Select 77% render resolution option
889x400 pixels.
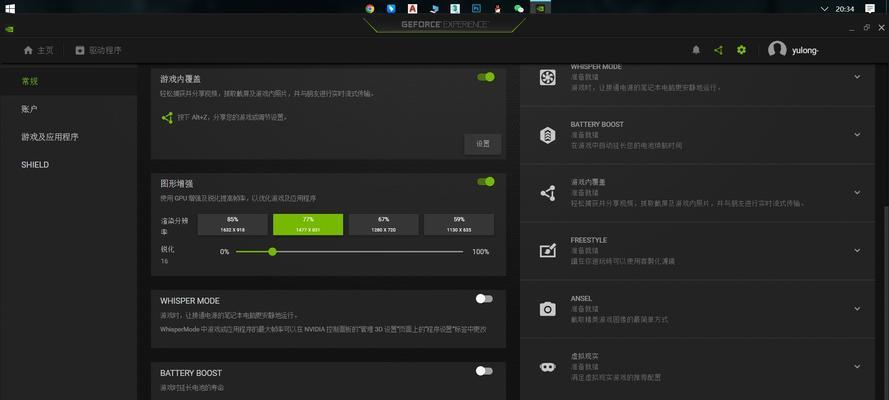tap(308, 224)
